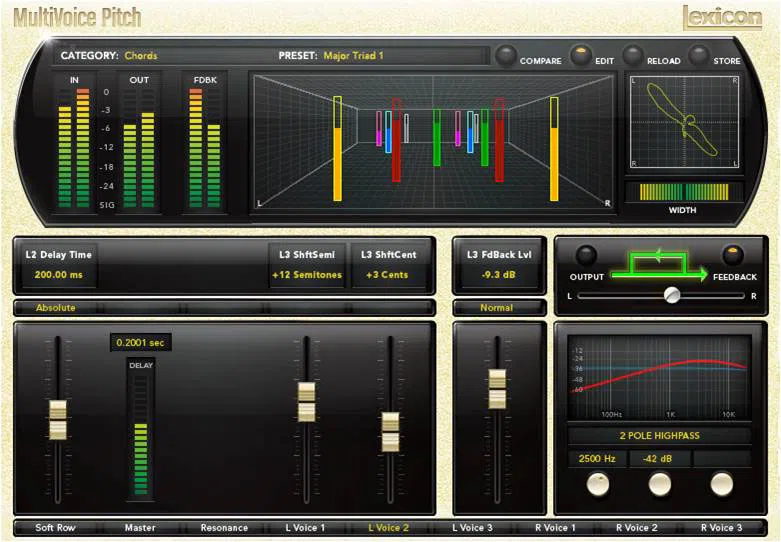Switch to the L Voice 3 tab

tap(472, 528)
